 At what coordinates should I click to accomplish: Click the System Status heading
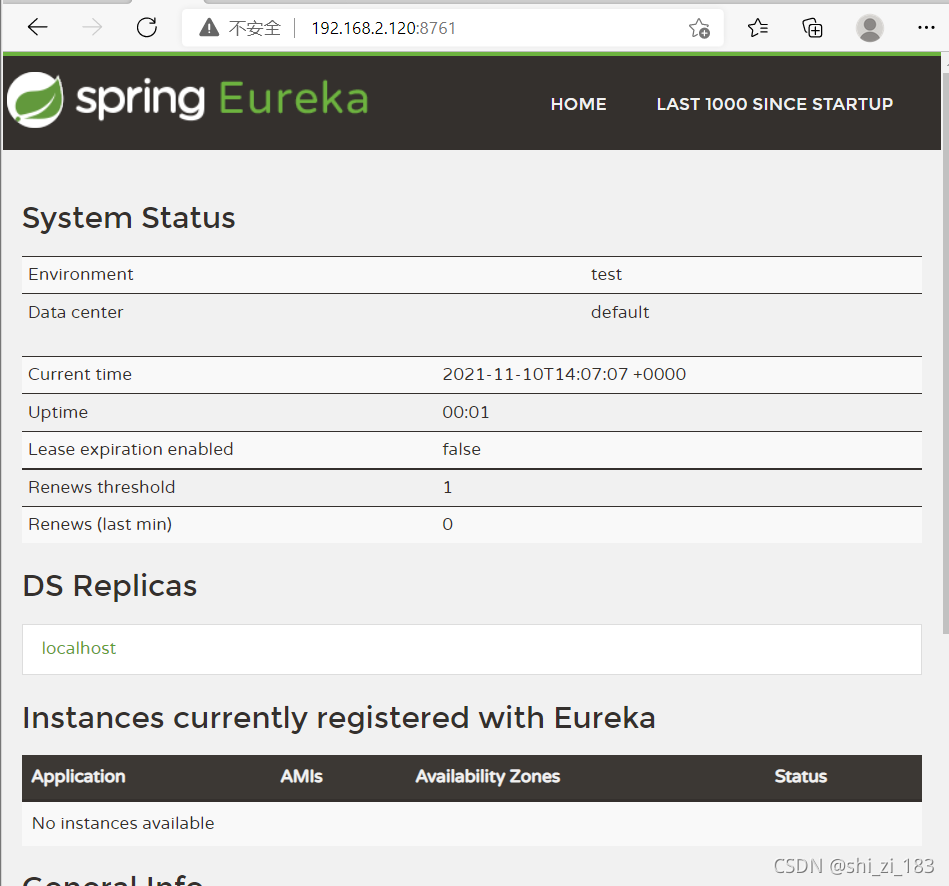point(129,218)
